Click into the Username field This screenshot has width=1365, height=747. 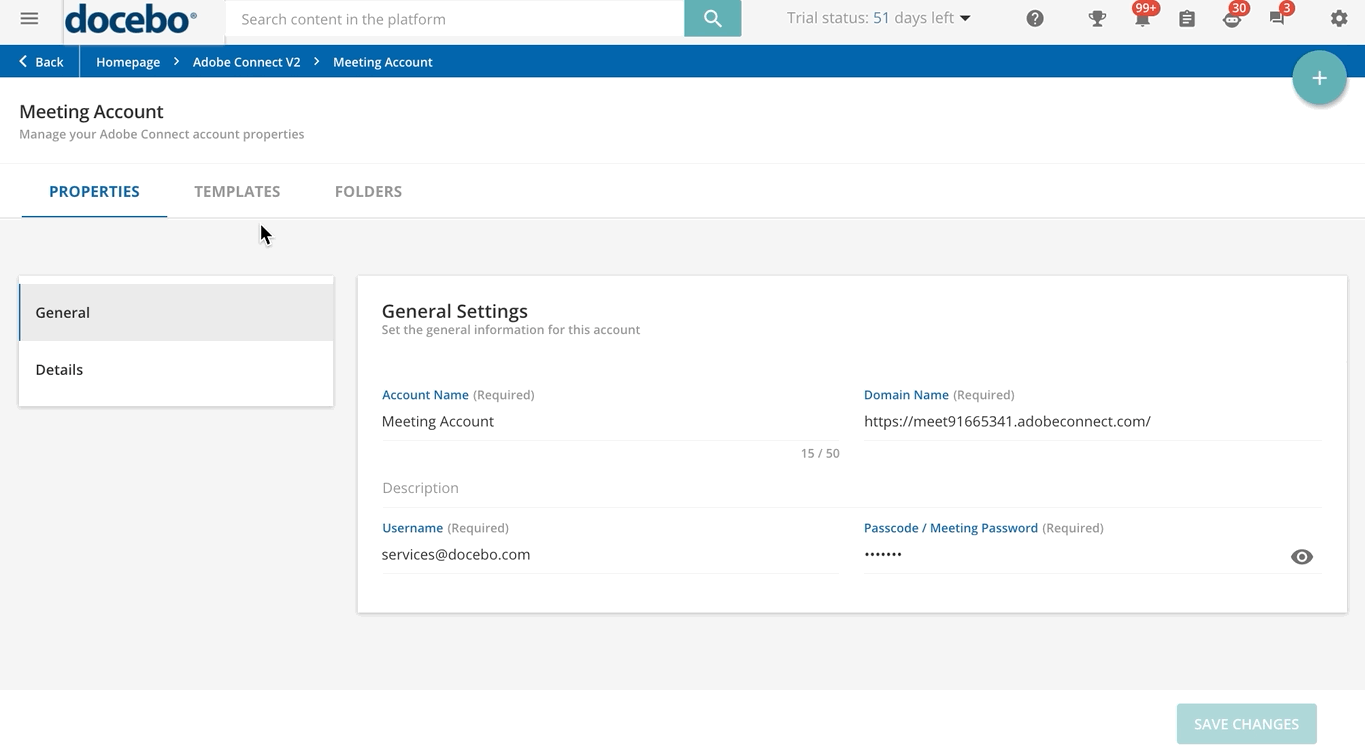coord(610,555)
